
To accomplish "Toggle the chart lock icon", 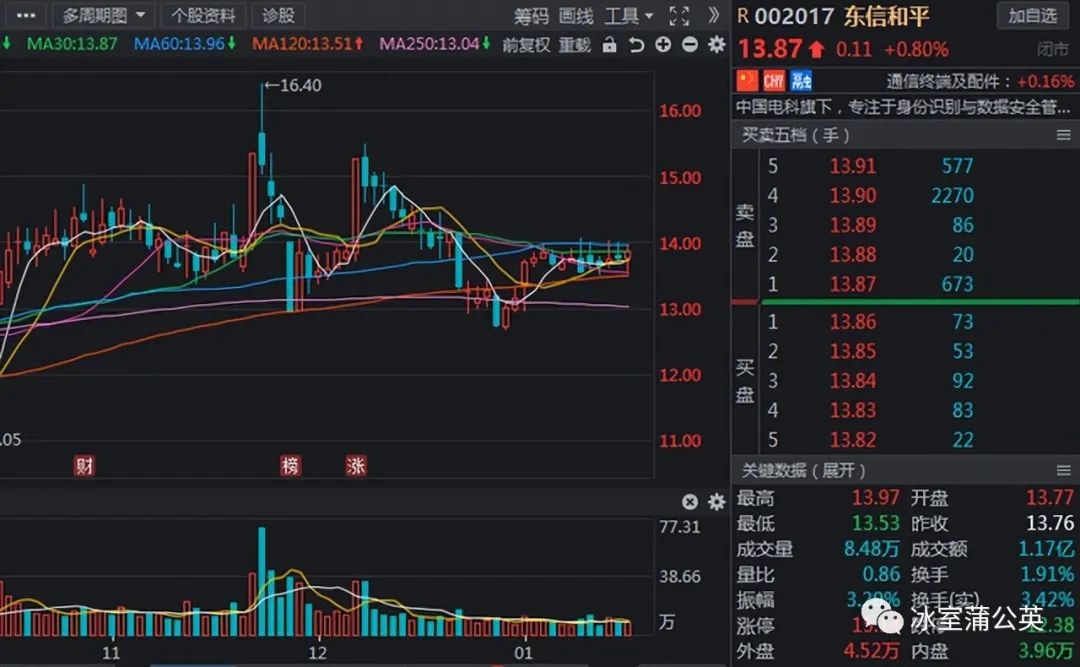I will pyautogui.click(x=610, y=45).
